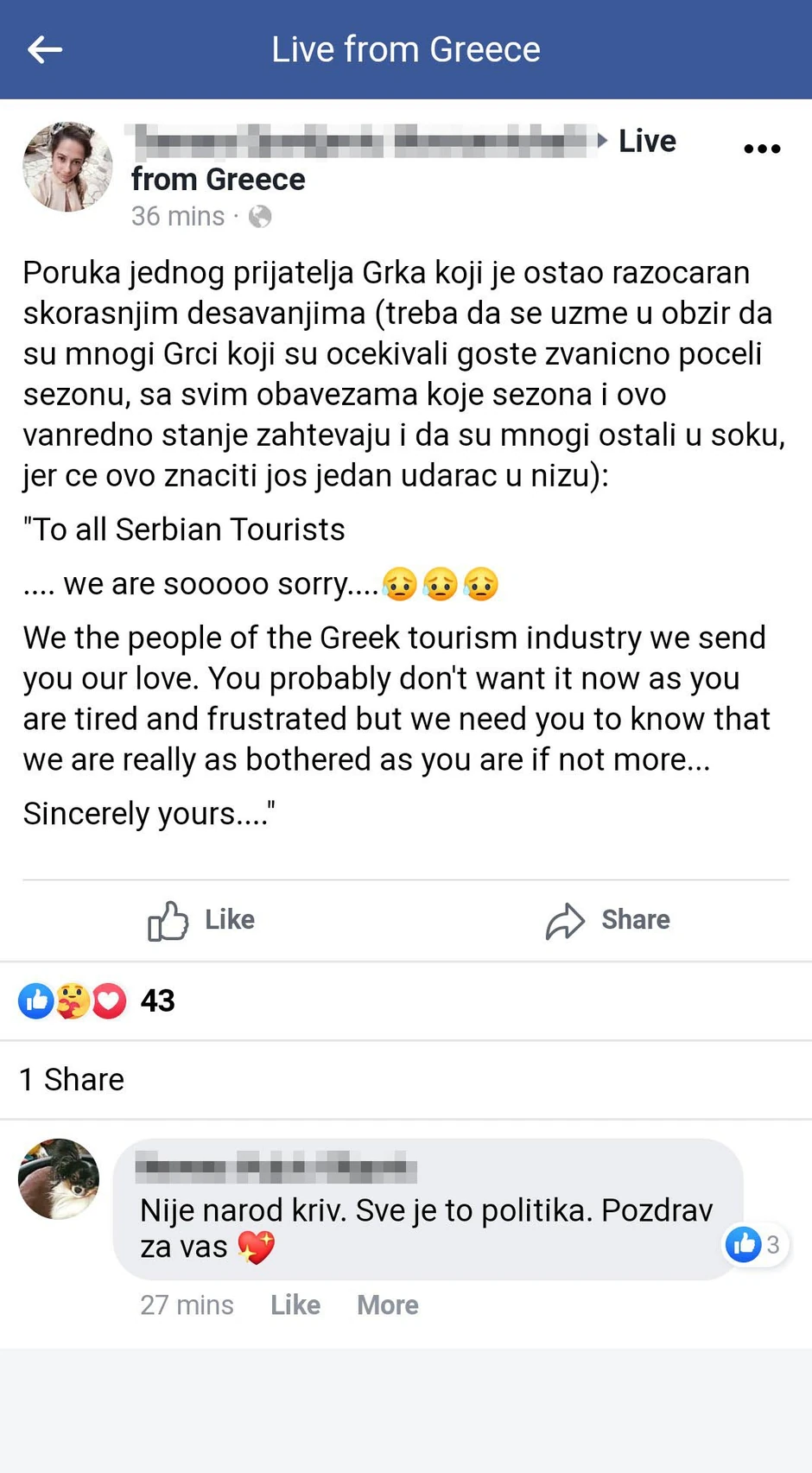The width and height of the screenshot is (812, 1473).
Task: Open the post author's profile picture
Action: [x=67, y=167]
